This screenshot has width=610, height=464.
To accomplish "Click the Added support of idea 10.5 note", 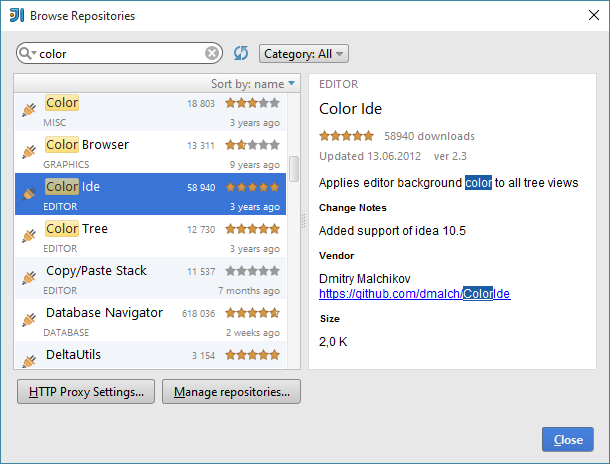I will (392, 231).
